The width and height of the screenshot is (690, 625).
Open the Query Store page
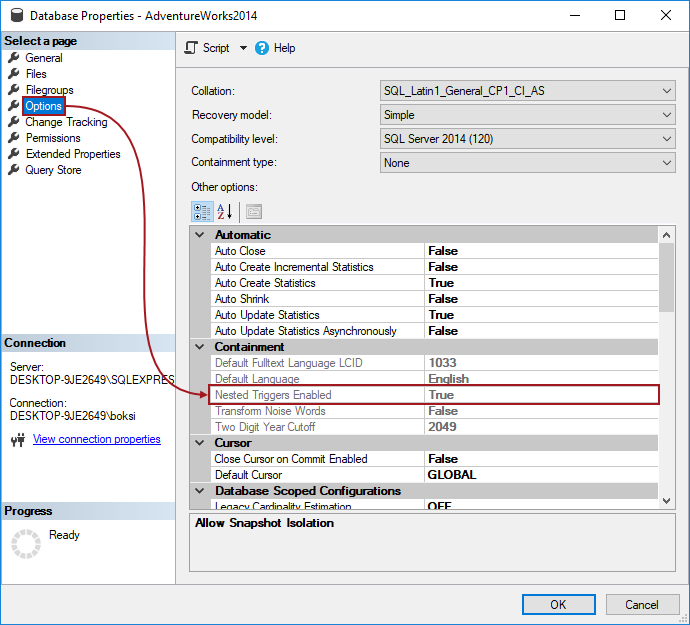point(53,170)
